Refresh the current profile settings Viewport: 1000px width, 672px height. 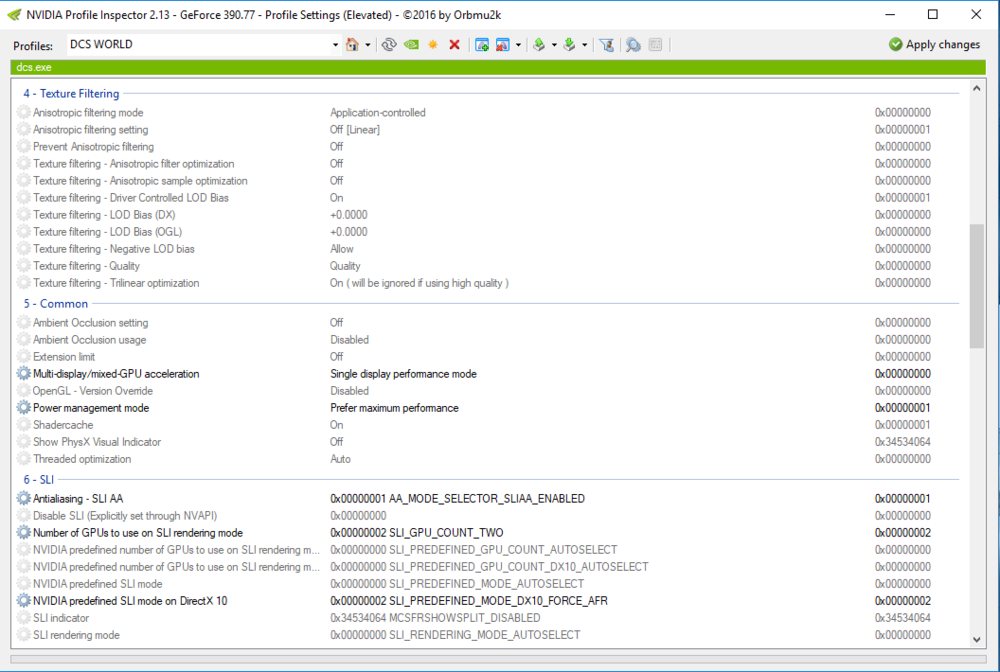[x=389, y=45]
